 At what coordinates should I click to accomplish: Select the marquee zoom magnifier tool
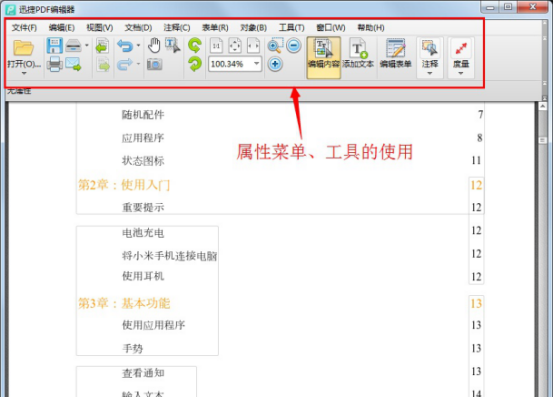(275, 46)
